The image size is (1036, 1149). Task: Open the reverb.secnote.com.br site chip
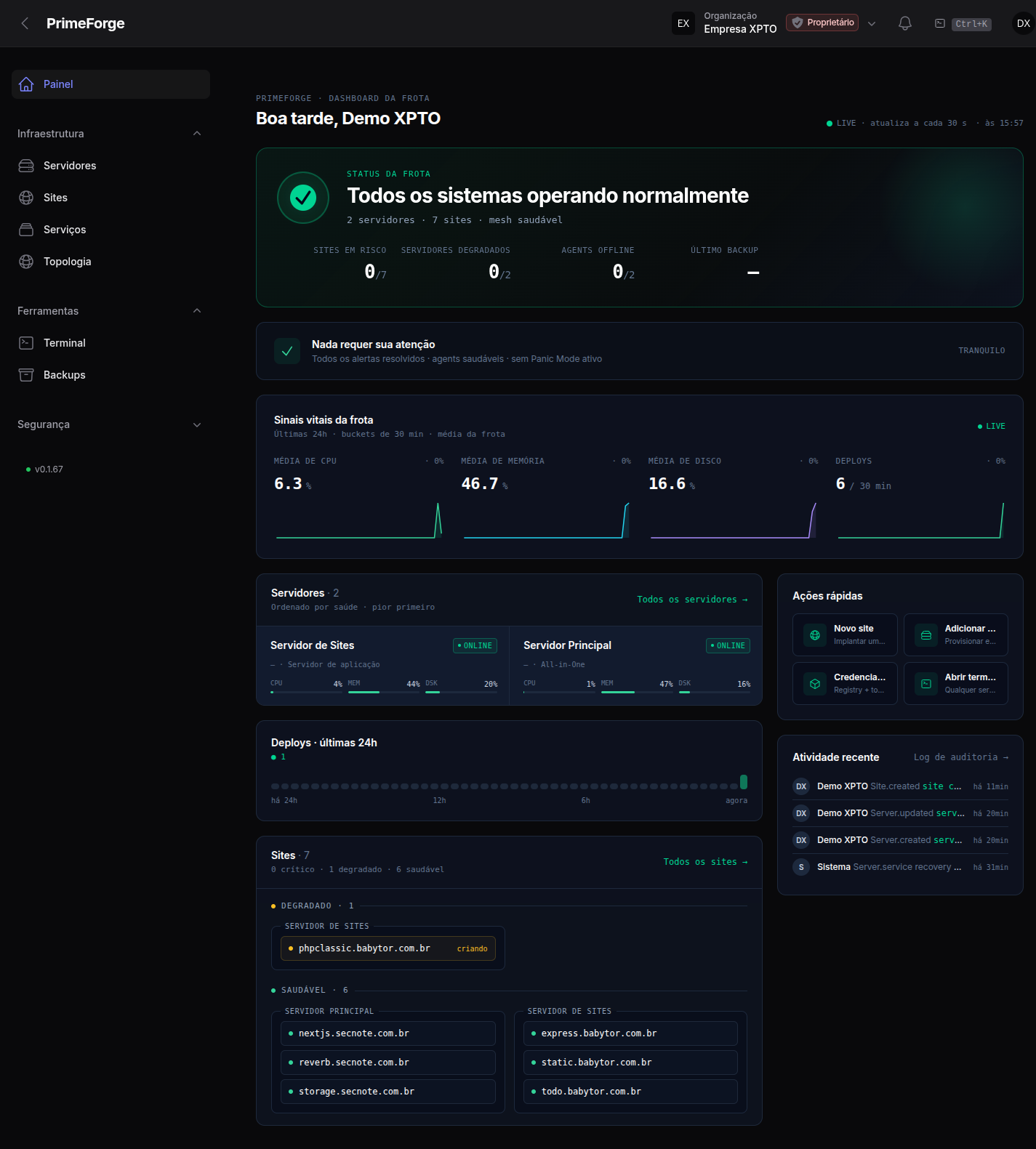point(388,1063)
